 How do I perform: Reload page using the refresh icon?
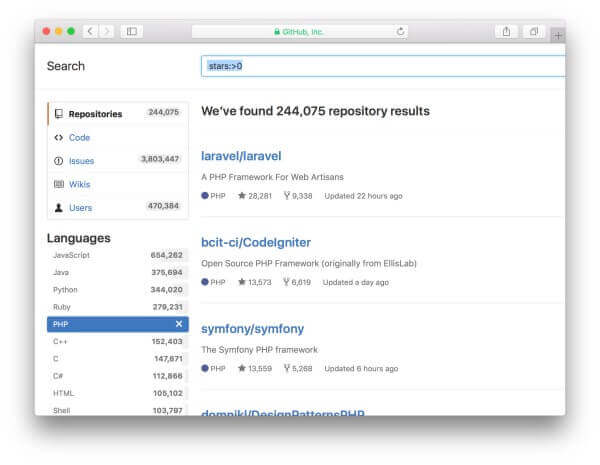coord(401,32)
